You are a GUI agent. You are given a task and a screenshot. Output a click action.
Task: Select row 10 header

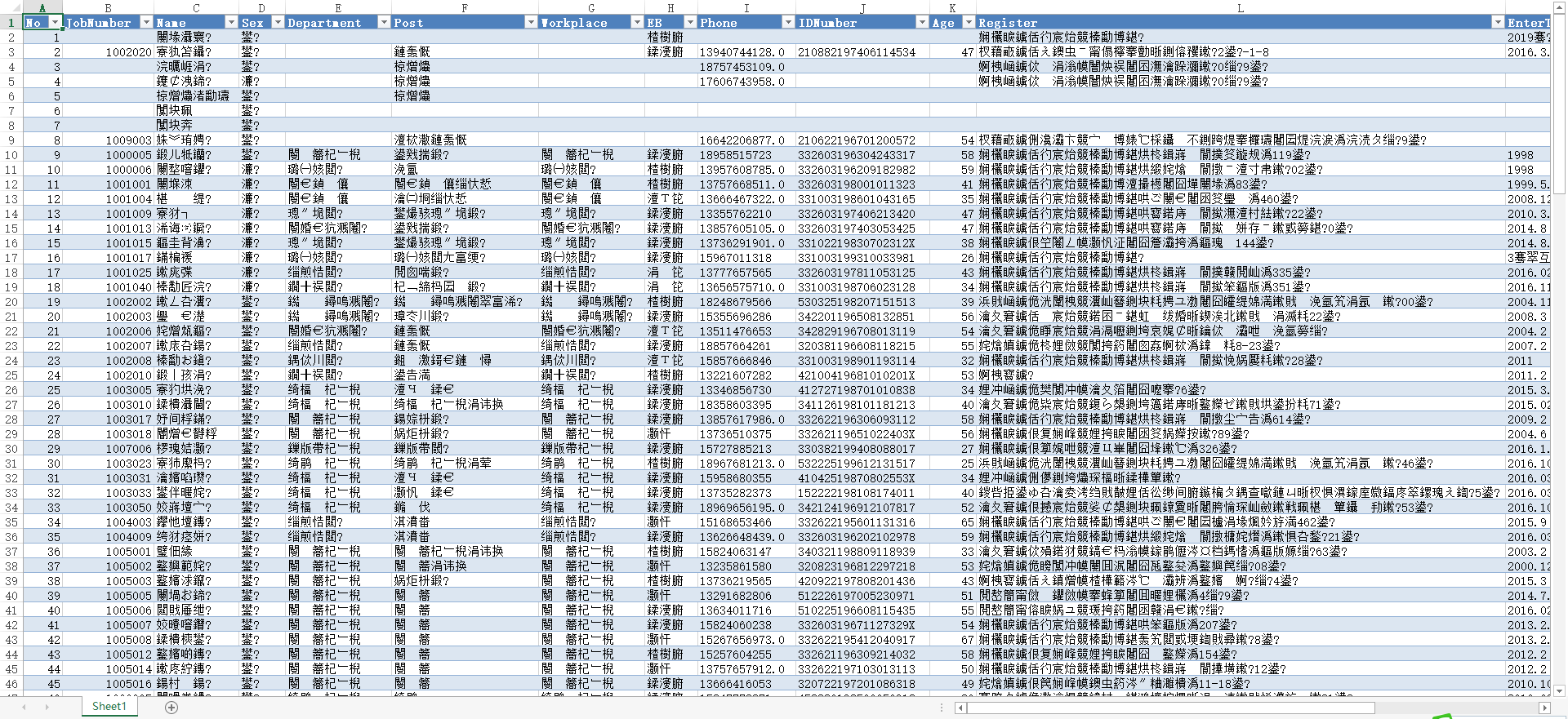pyautogui.click(x=11, y=155)
